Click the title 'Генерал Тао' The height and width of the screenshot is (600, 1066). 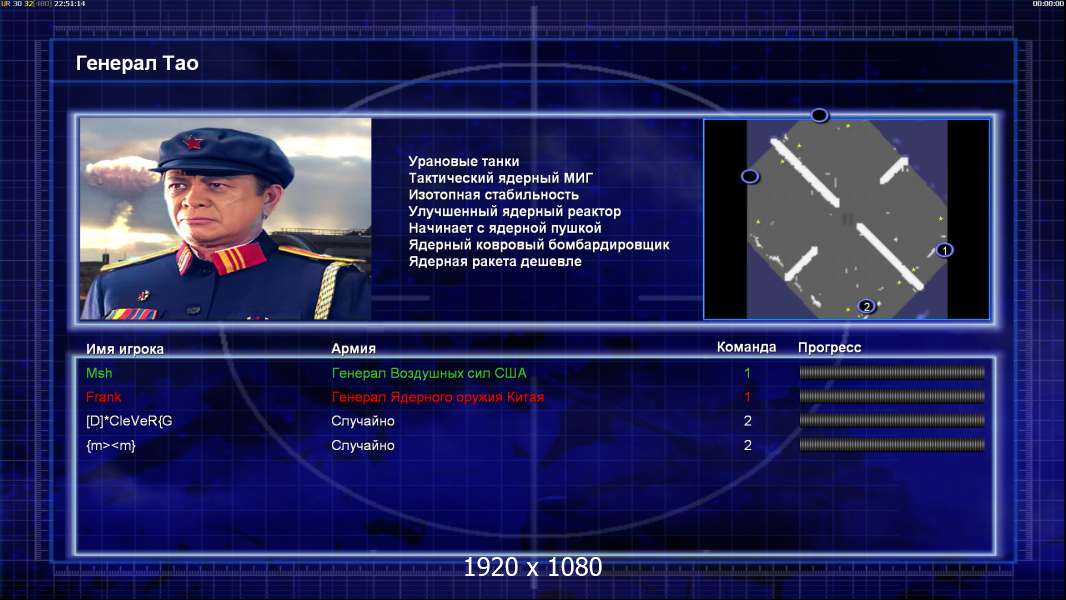pyautogui.click(x=137, y=63)
